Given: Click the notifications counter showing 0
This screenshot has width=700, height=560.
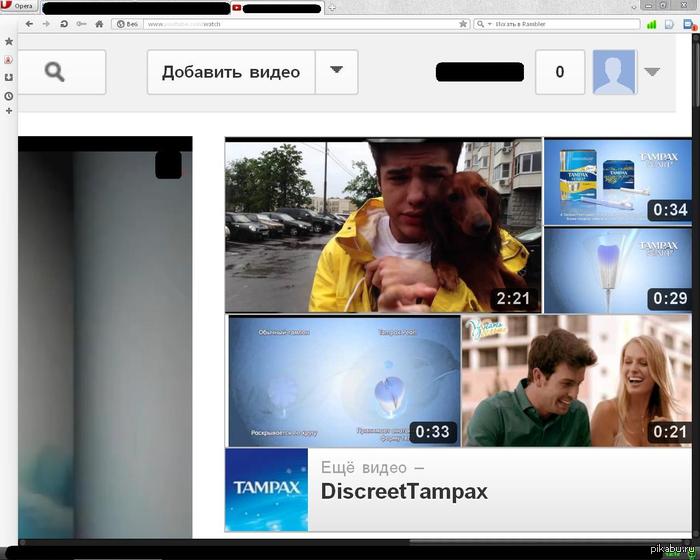Looking at the screenshot, I should tap(559, 72).
